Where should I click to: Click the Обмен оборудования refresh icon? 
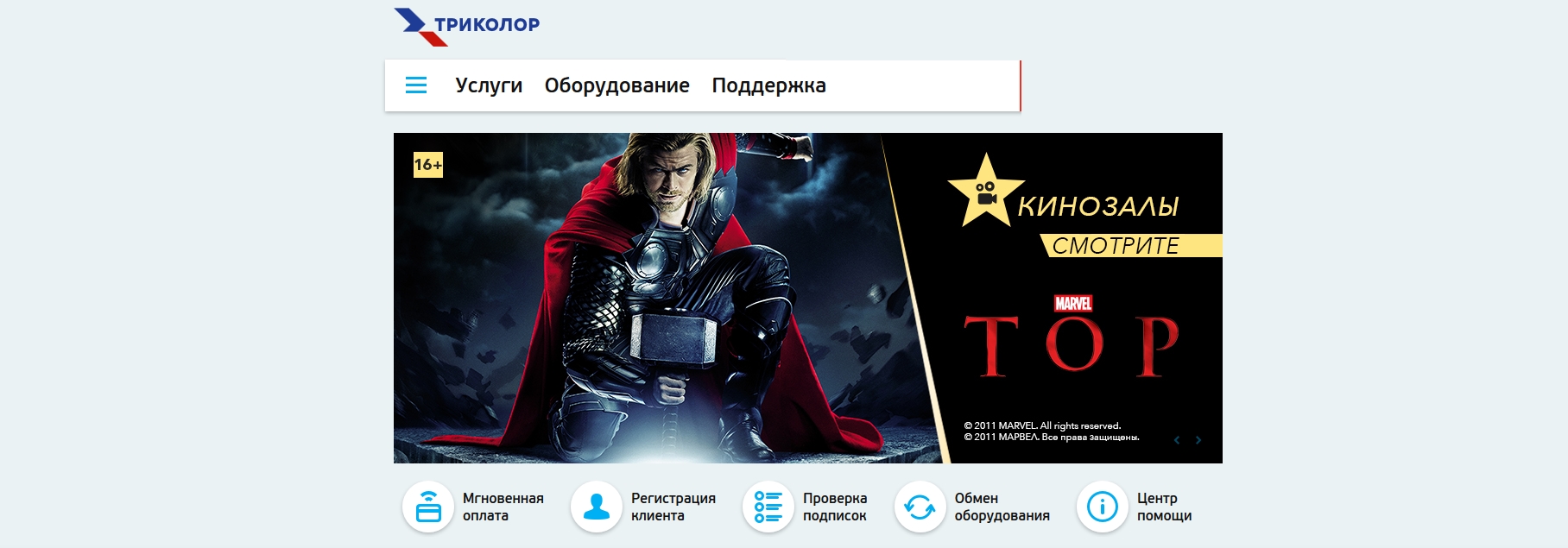(x=920, y=507)
